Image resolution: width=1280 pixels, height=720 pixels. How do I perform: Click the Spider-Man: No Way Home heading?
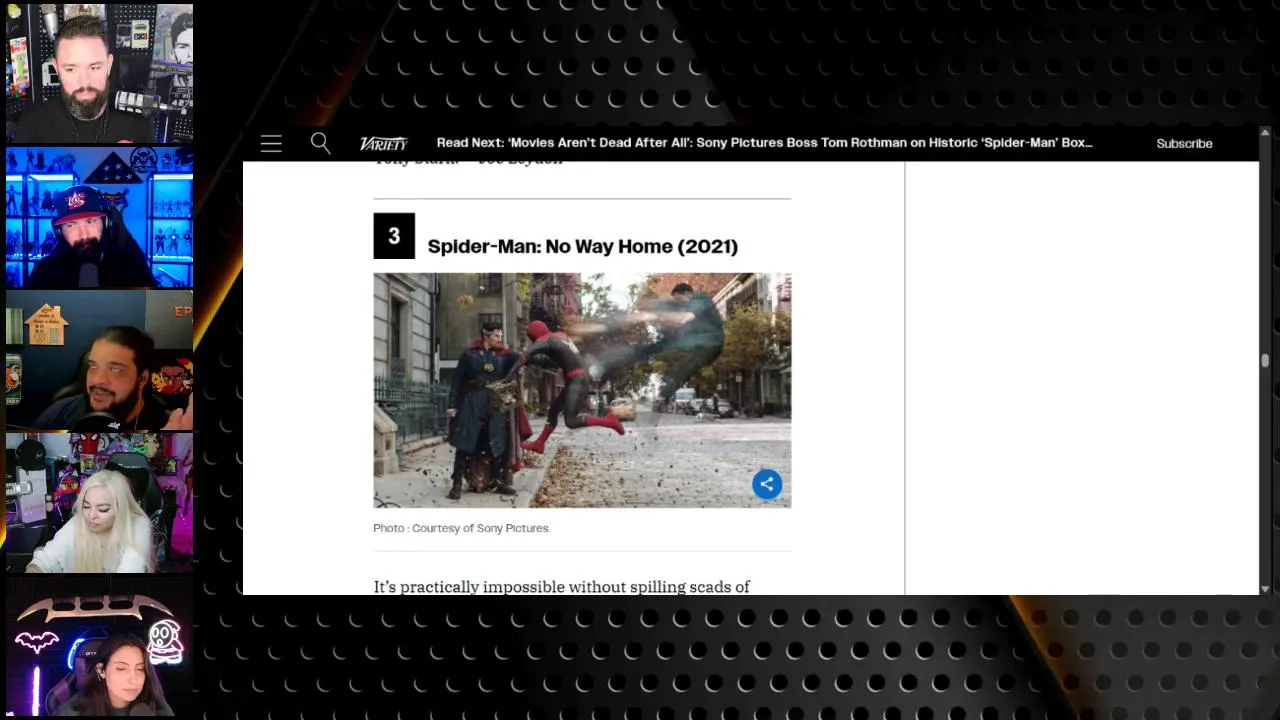click(x=582, y=246)
